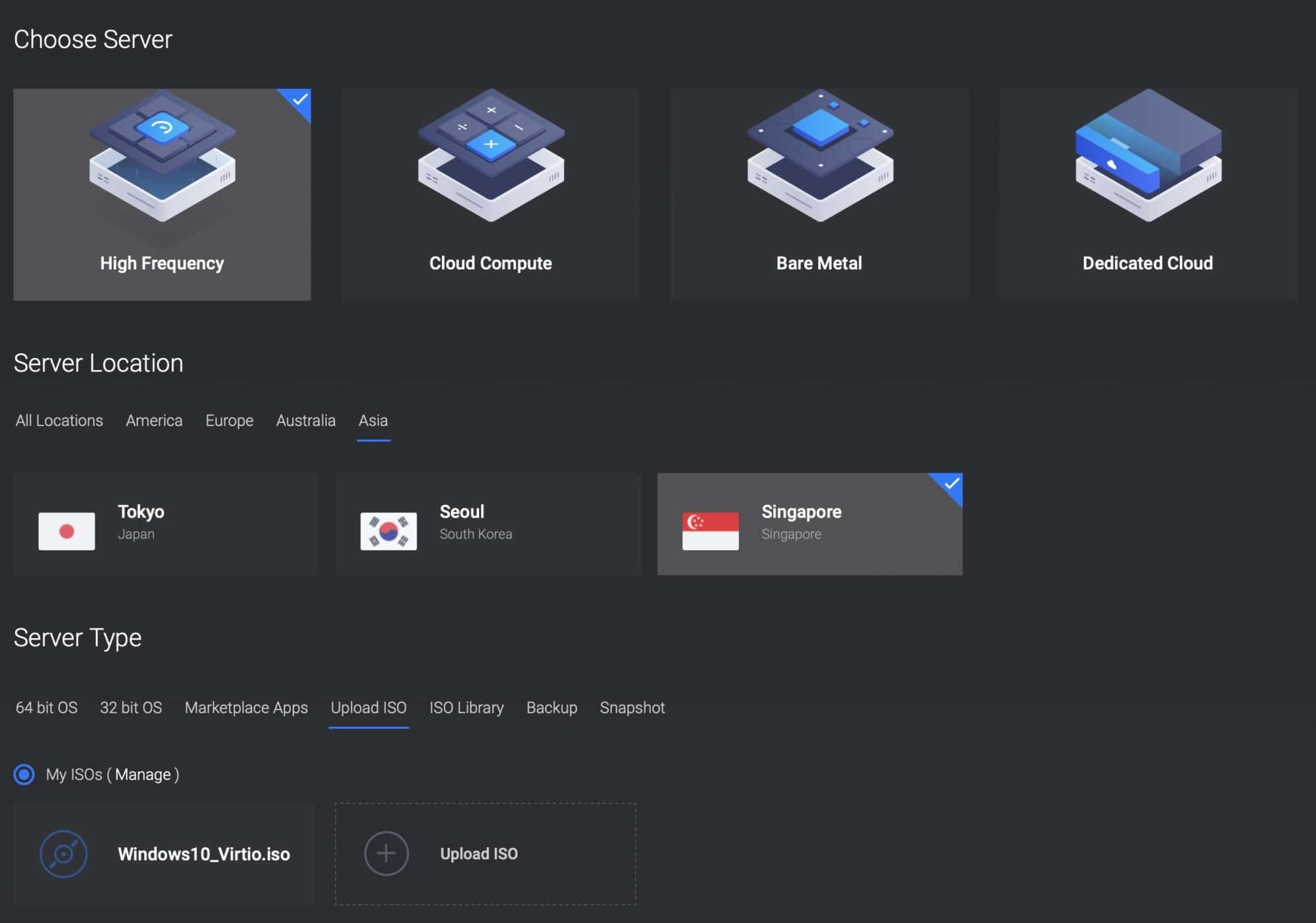Select the Windows10_Virtio.iso disc icon
Screen dimensions: 1316x923
coord(64,854)
